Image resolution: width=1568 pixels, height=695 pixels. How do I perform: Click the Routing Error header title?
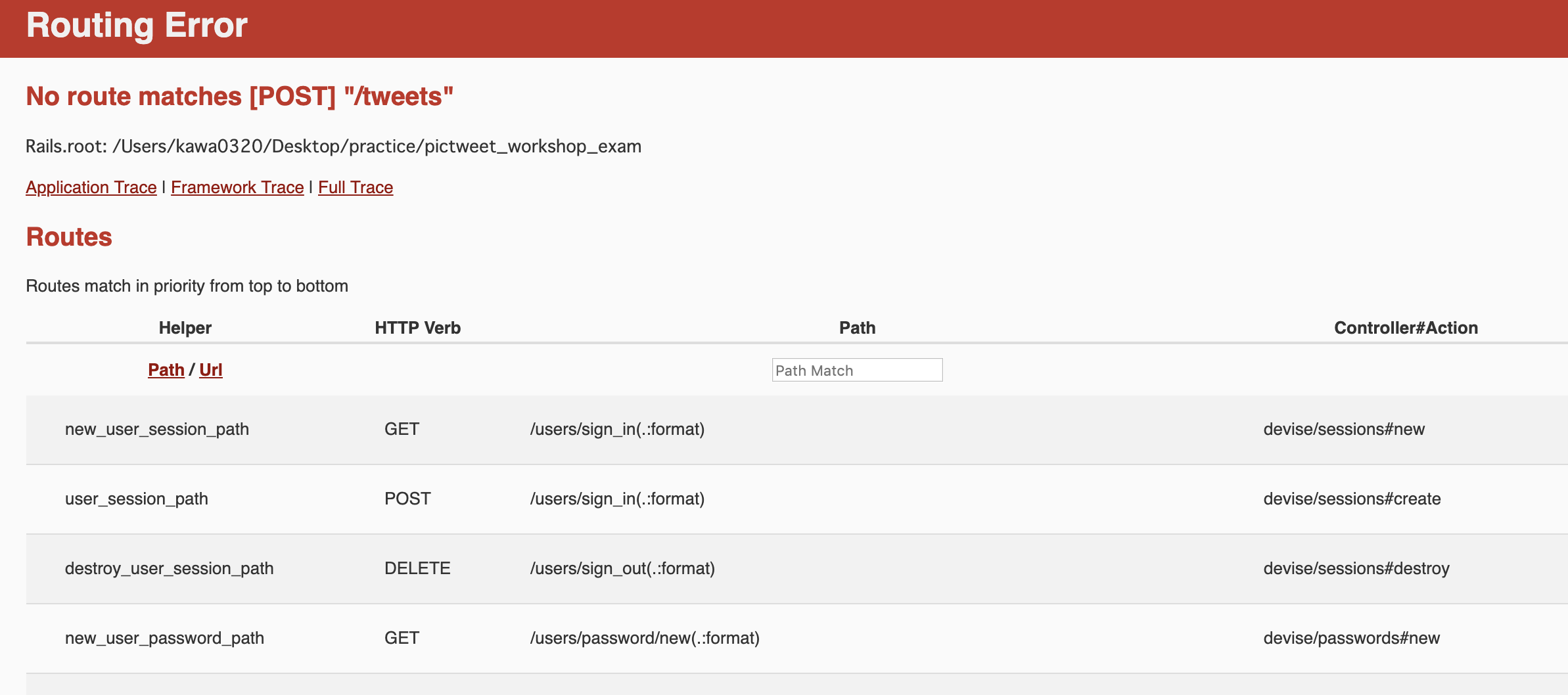(x=137, y=26)
